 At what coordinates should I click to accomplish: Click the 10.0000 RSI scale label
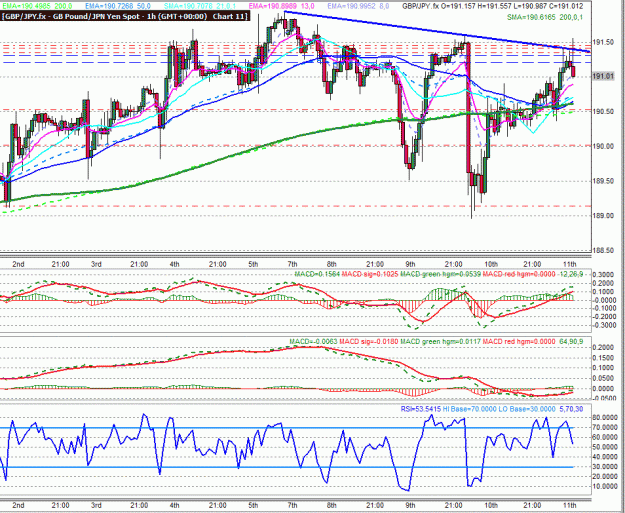(603, 486)
